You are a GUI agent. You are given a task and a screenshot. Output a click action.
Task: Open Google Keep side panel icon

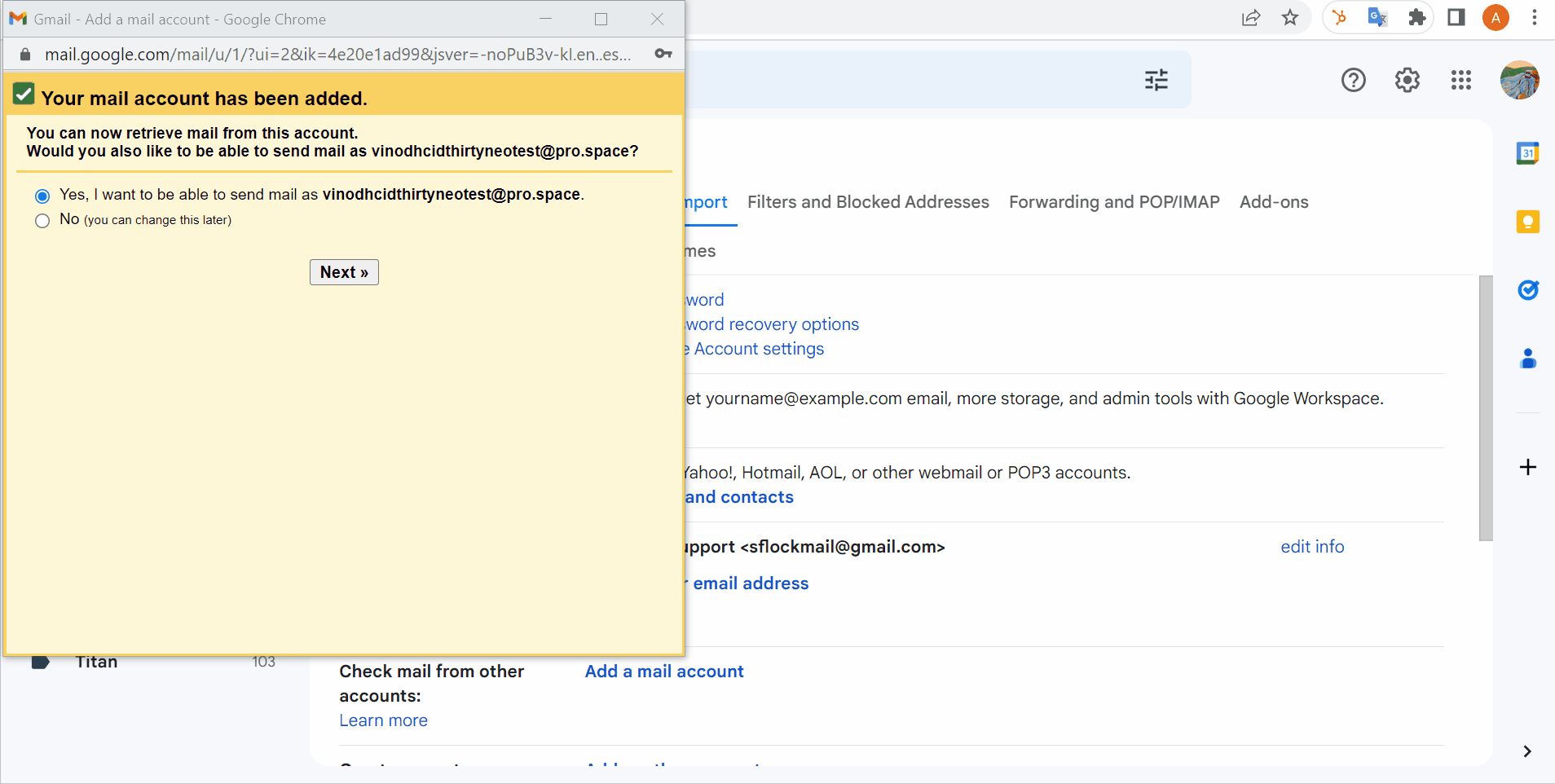1527,221
